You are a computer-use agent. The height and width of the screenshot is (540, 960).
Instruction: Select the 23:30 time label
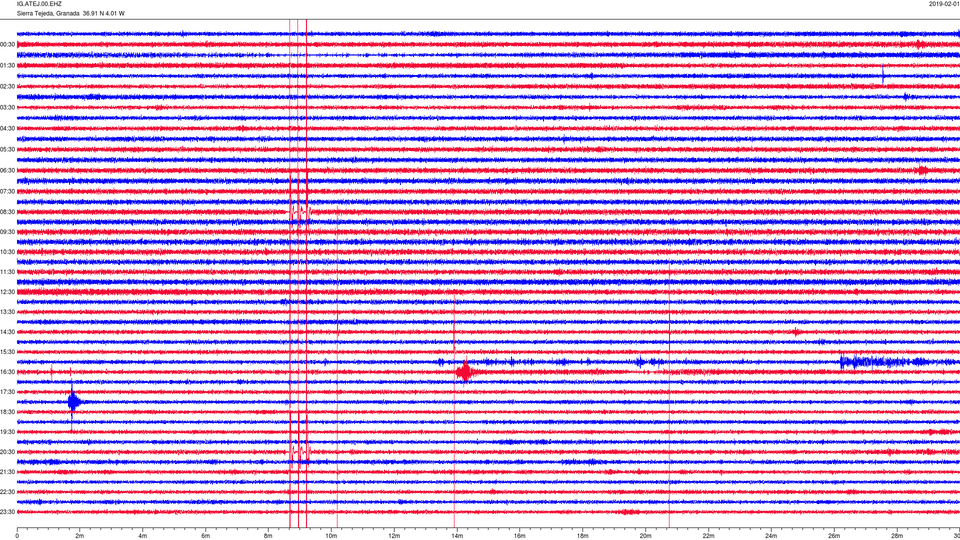coord(7,512)
